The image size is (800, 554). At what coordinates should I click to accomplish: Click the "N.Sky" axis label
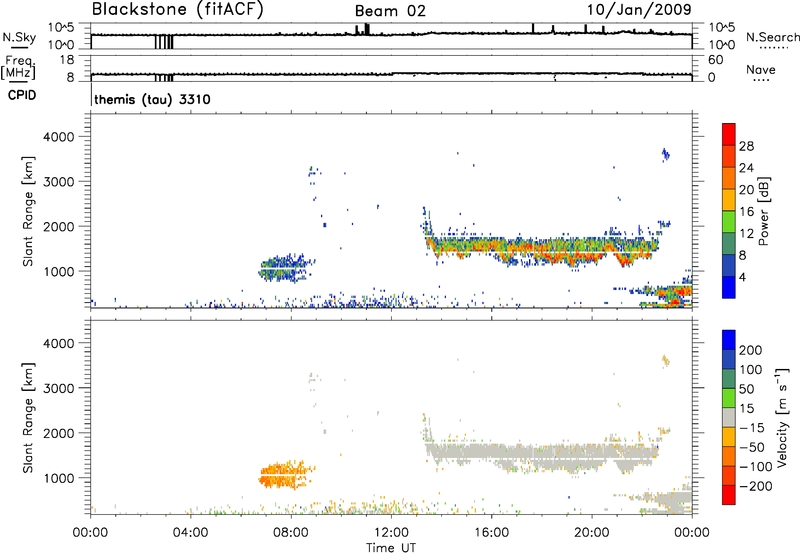pos(19,37)
